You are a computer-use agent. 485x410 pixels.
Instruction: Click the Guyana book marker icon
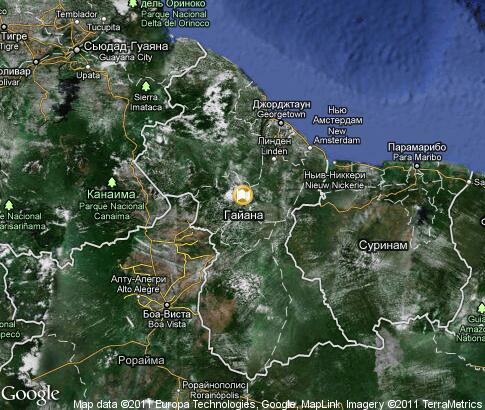pyautogui.click(x=243, y=195)
